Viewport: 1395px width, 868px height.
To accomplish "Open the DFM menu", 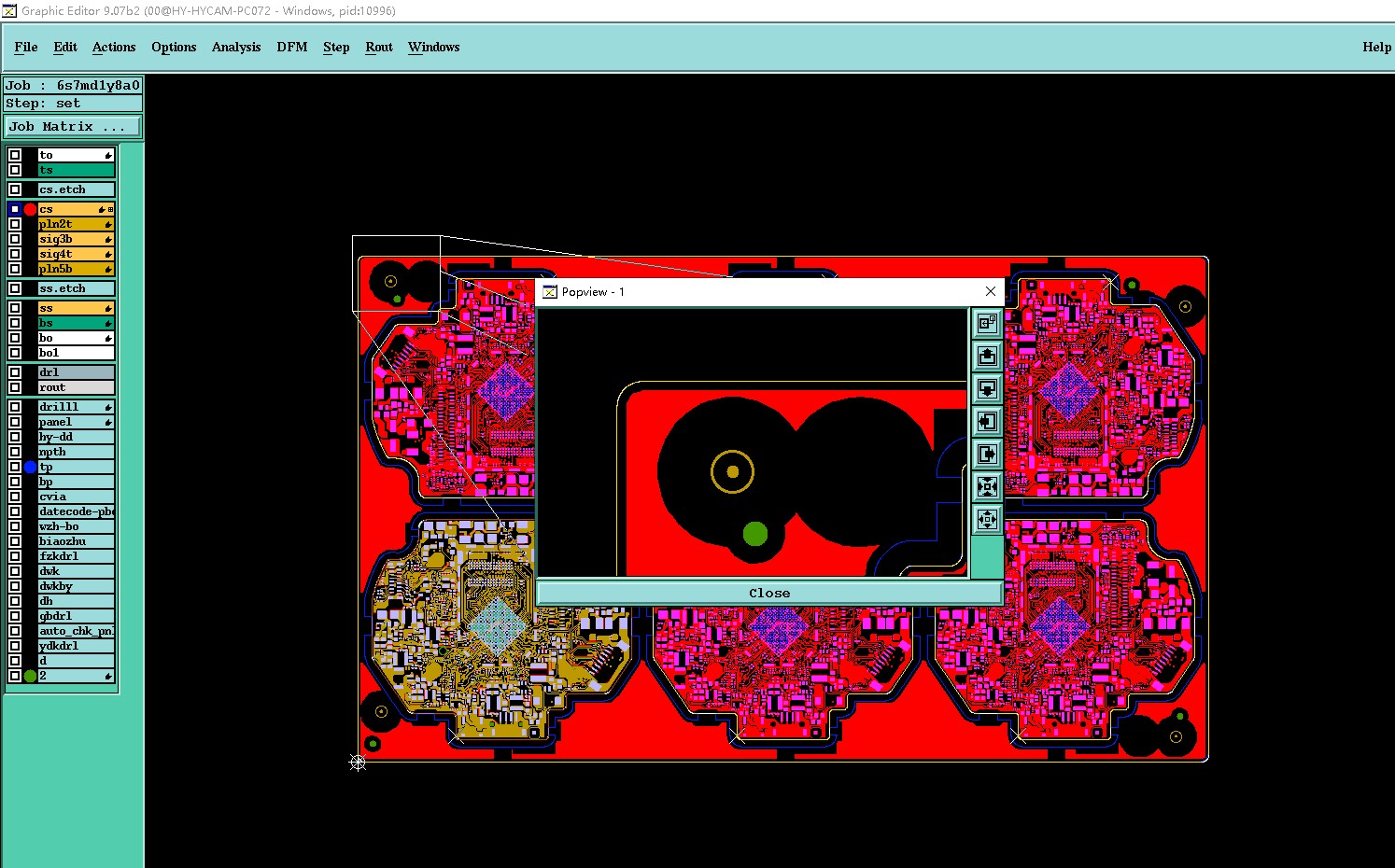I will (292, 47).
